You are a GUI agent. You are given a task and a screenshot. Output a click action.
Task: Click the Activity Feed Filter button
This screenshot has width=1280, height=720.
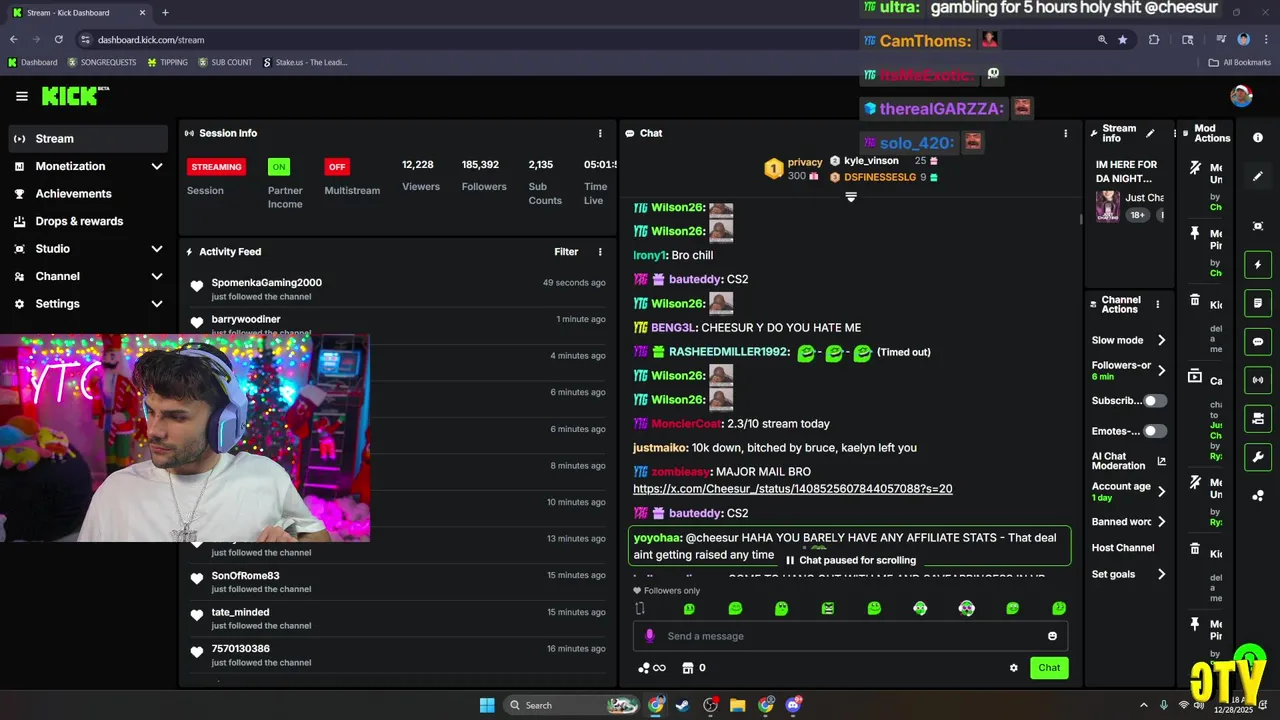(566, 252)
